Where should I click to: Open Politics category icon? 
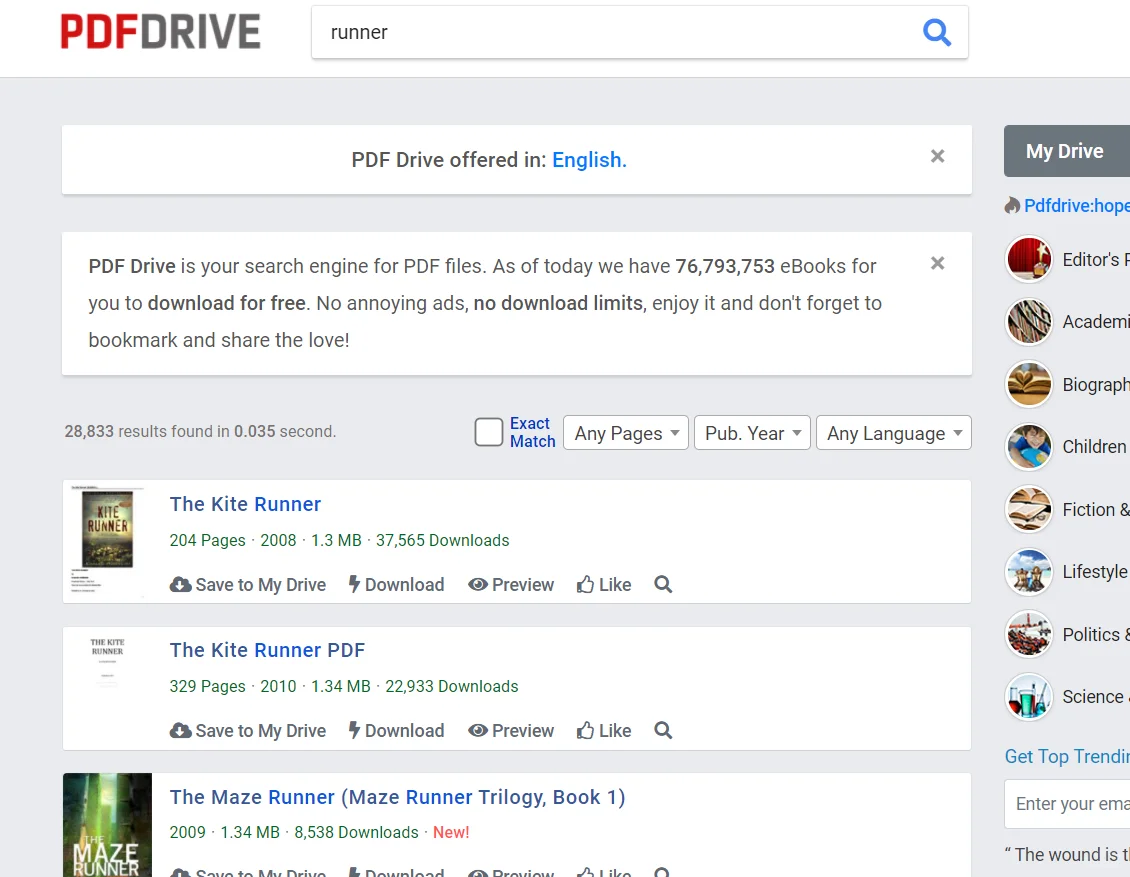point(1029,634)
